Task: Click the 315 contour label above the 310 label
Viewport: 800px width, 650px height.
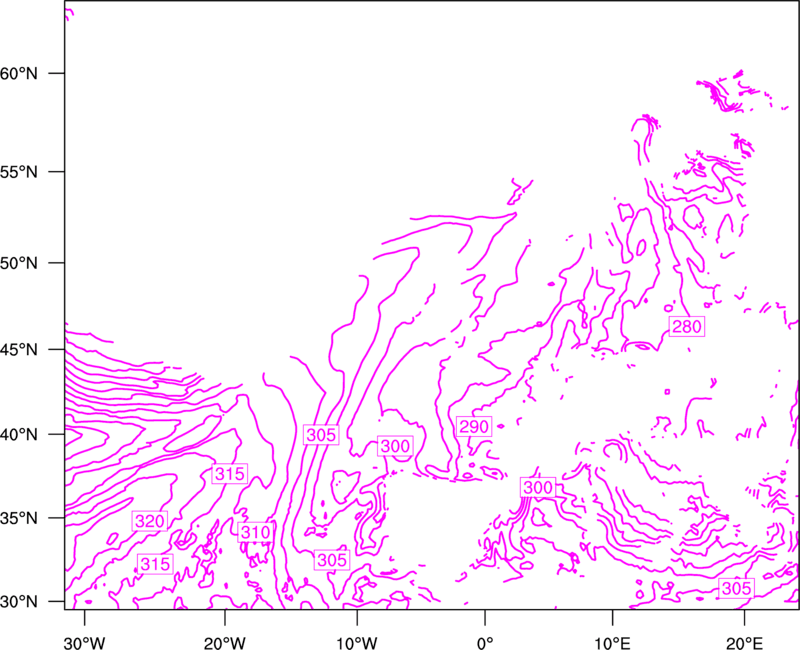Action: click(x=230, y=474)
